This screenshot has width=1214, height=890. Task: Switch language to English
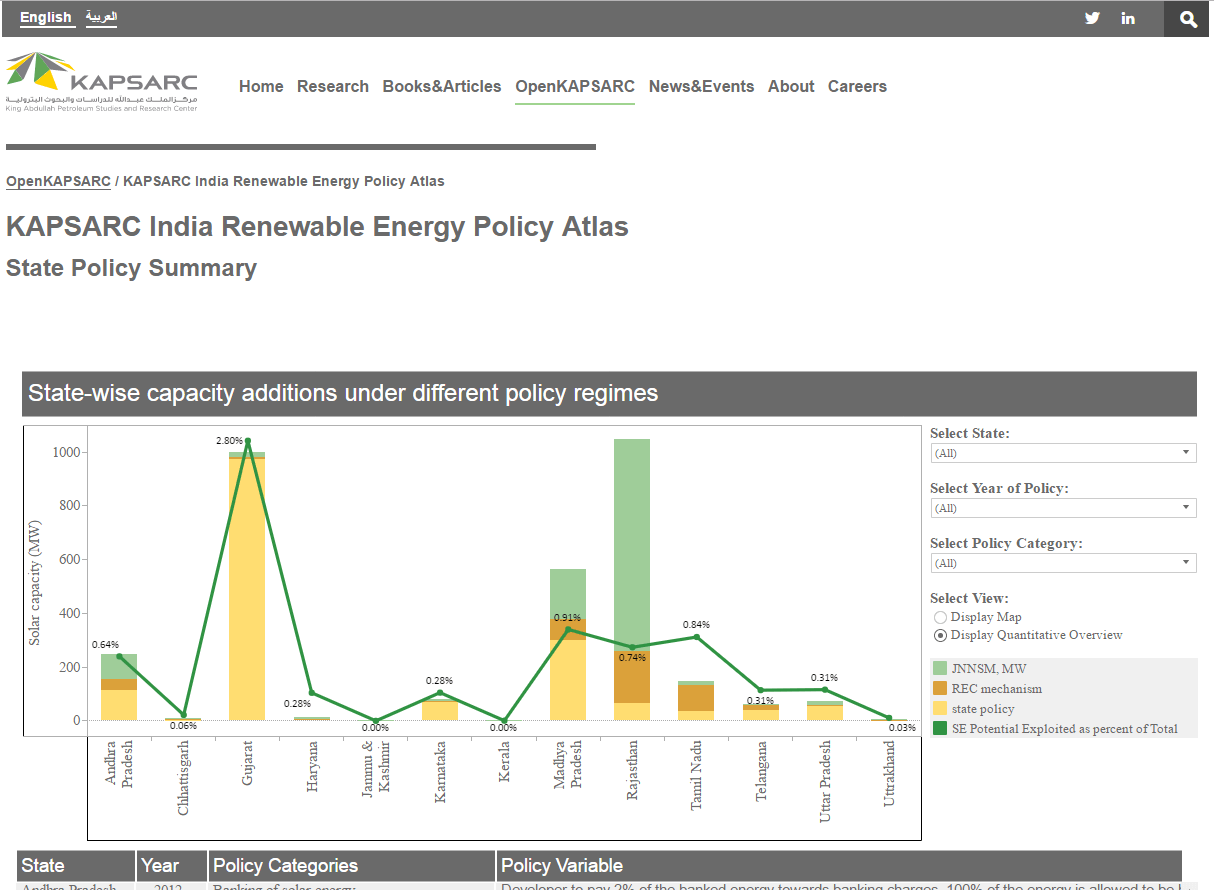(46, 17)
